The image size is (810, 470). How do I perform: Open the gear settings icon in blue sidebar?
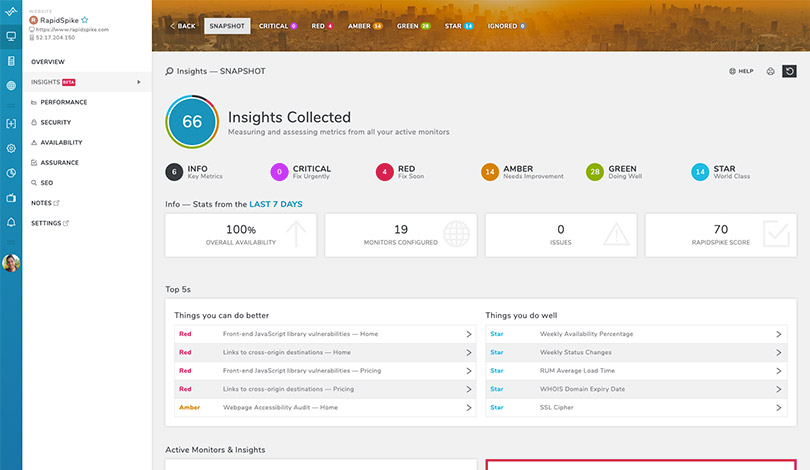pos(11,148)
